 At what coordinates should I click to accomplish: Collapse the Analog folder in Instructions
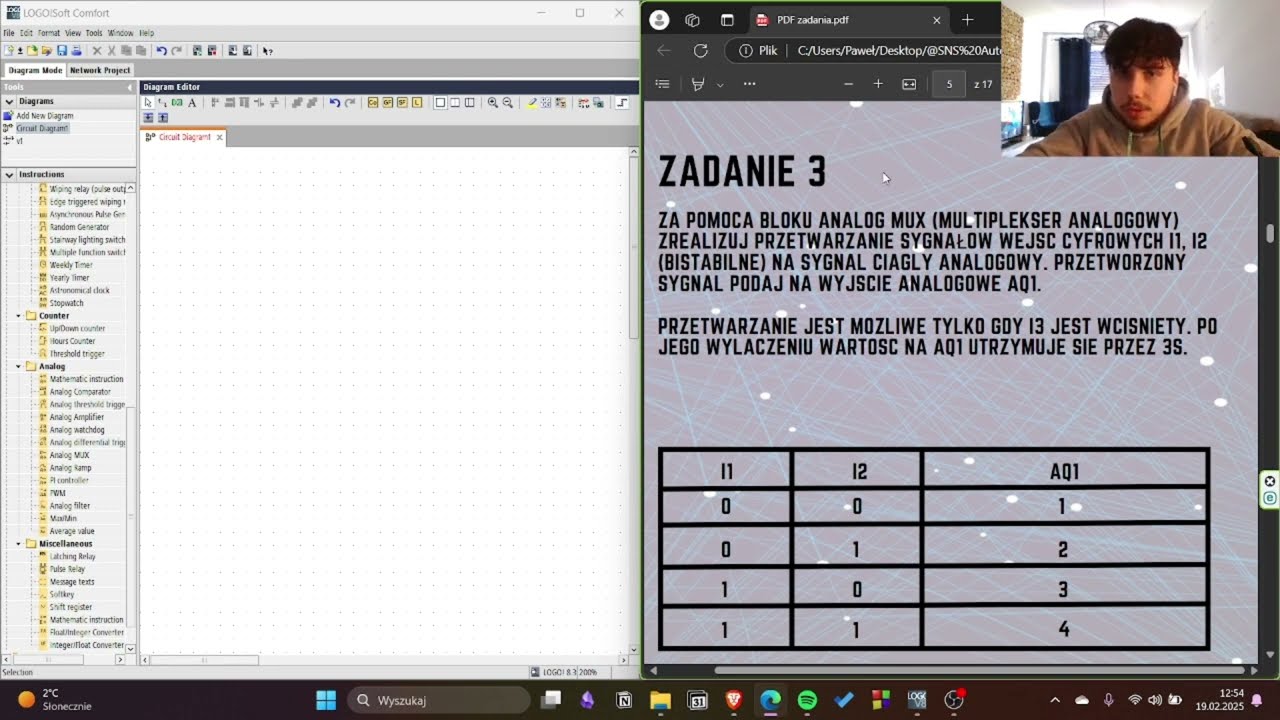point(18,367)
